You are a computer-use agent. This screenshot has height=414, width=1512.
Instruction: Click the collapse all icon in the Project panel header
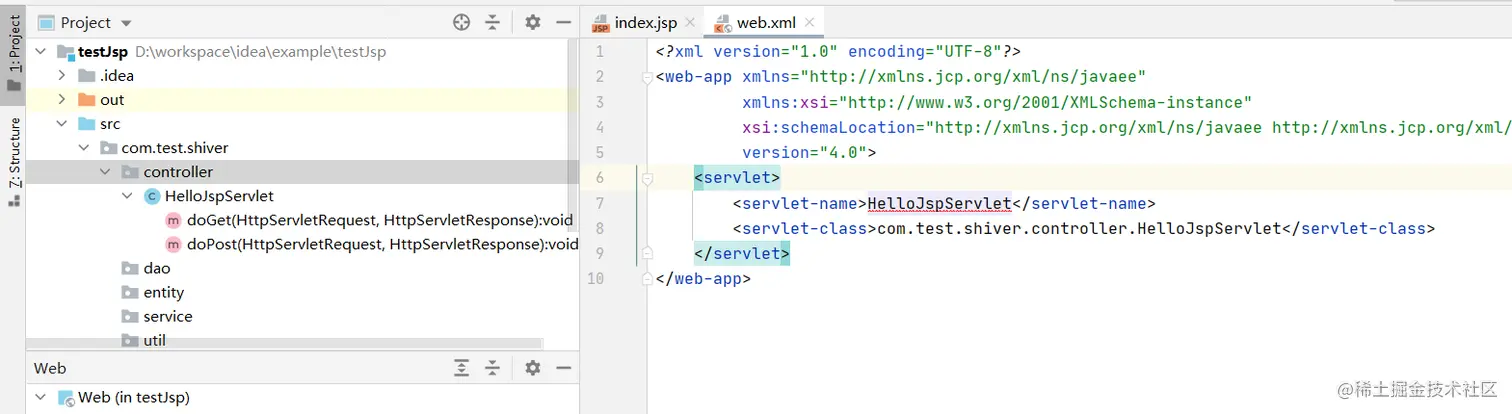coord(492,22)
